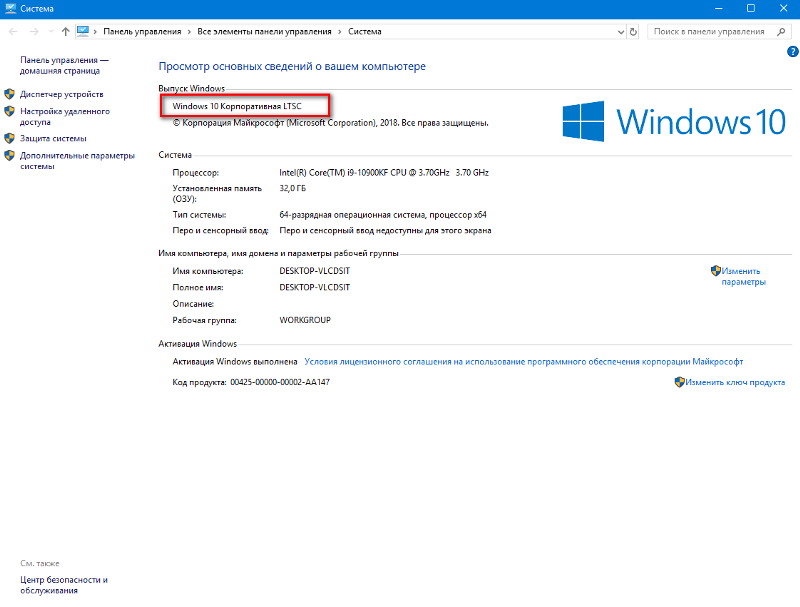Read the Microsoft license terms link
Screen dimensions: 800x607
(523, 362)
